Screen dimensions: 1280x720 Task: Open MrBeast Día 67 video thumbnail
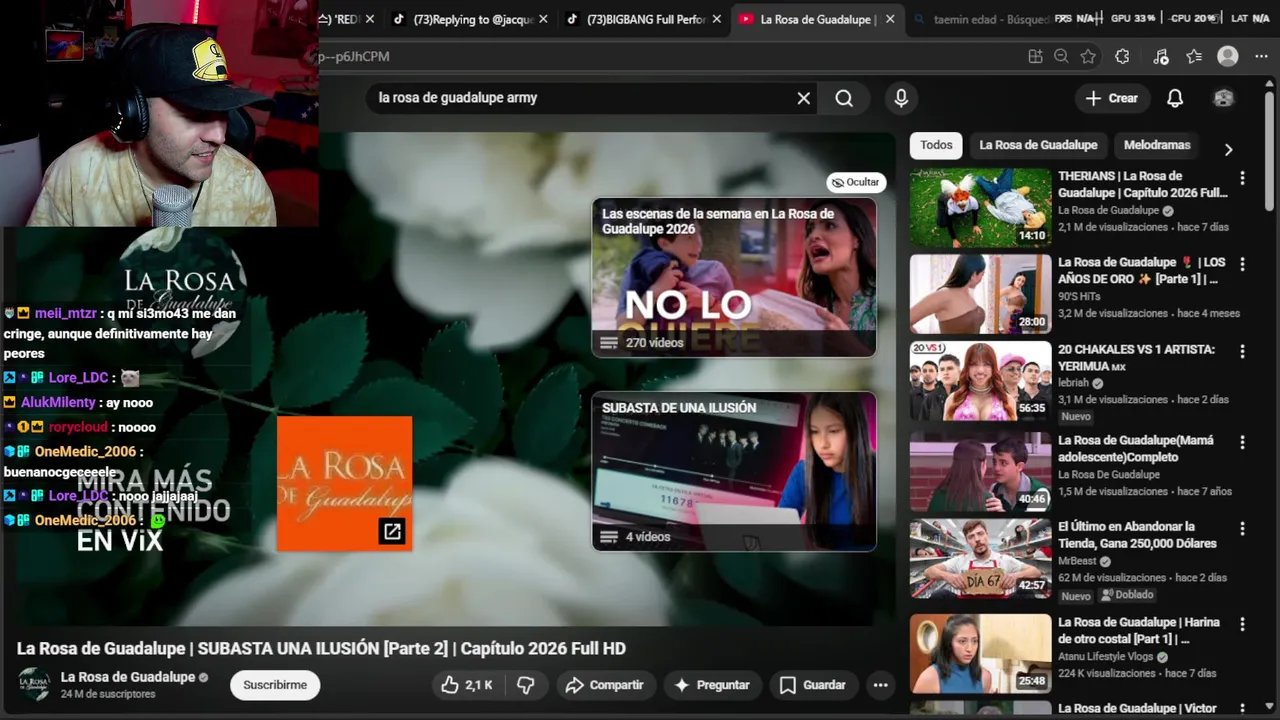(981, 558)
